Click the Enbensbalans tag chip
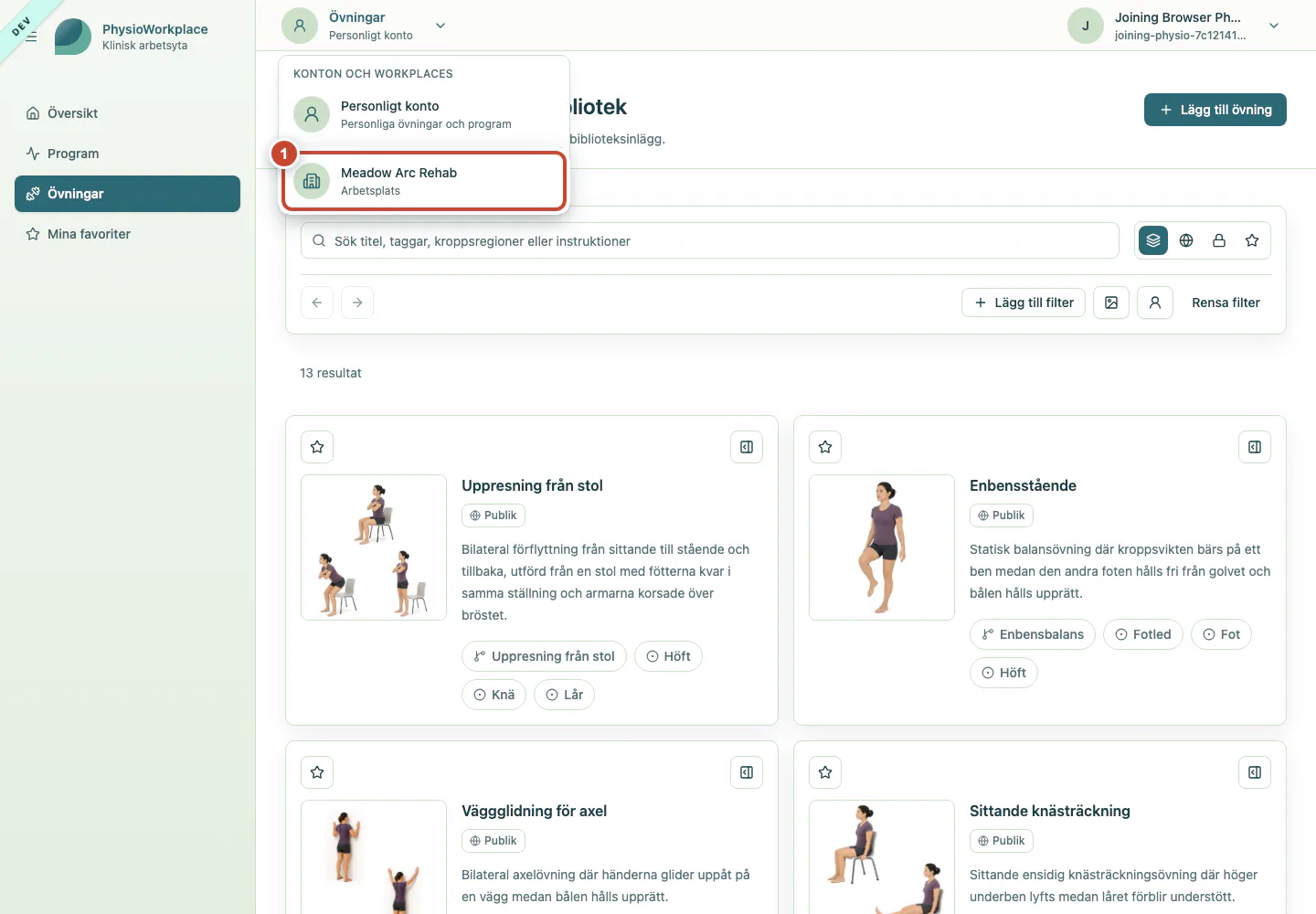The height and width of the screenshot is (914, 1316). pos(1032,634)
